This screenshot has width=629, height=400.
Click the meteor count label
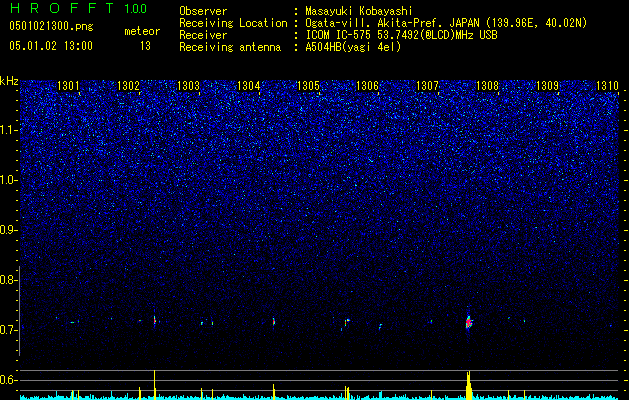142,31
